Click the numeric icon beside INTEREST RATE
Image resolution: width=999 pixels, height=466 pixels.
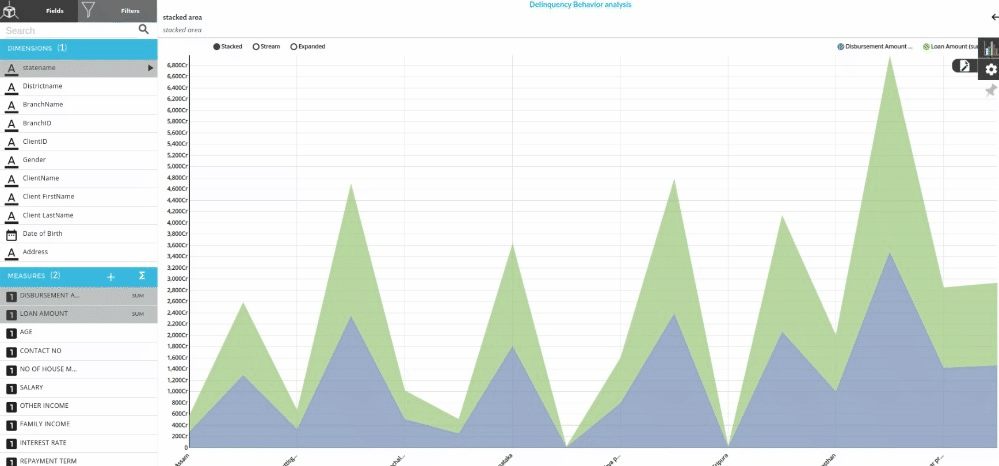click(10, 443)
